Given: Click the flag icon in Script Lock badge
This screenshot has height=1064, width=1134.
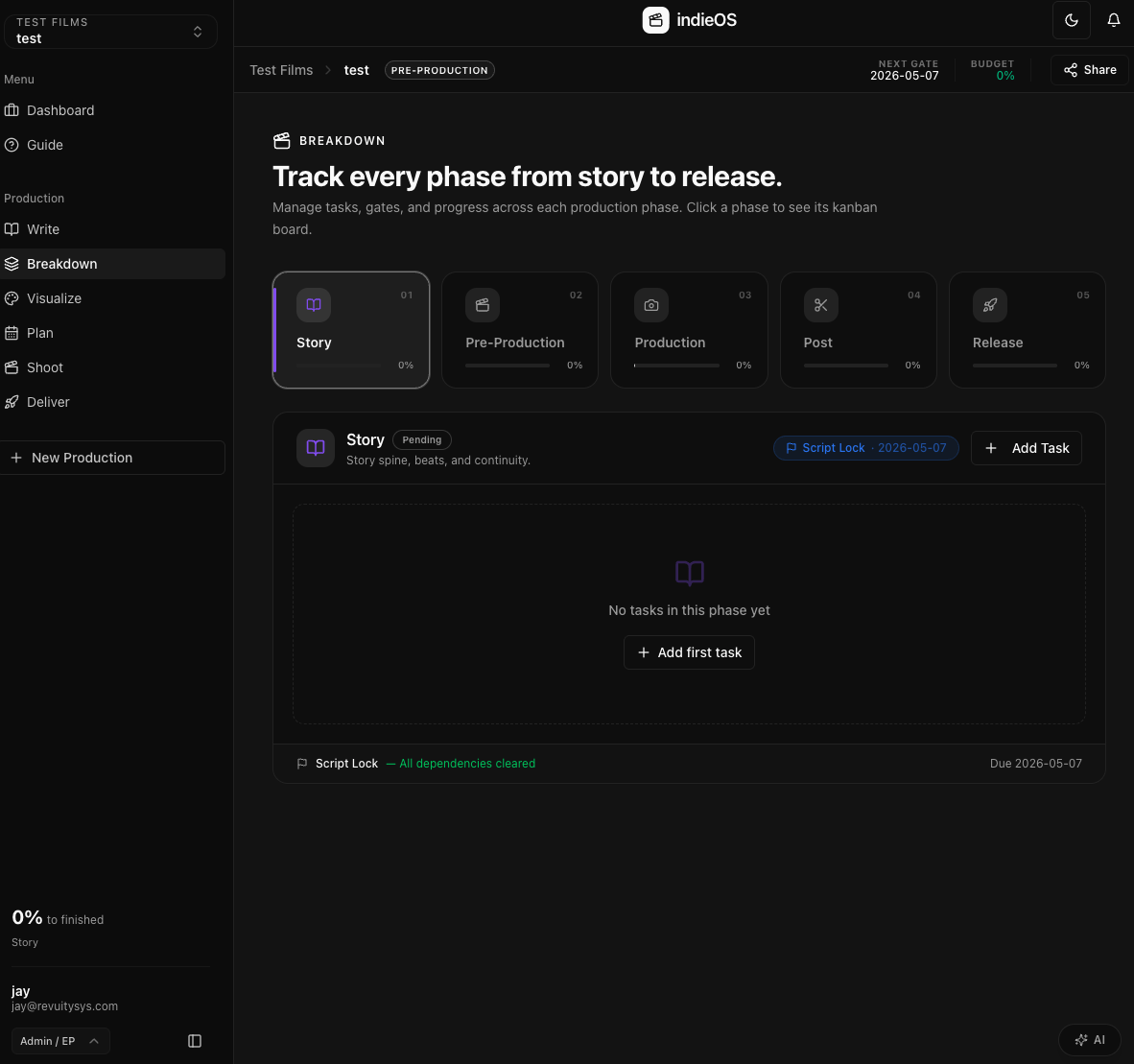Looking at the screenshot, I should [791, 448].
